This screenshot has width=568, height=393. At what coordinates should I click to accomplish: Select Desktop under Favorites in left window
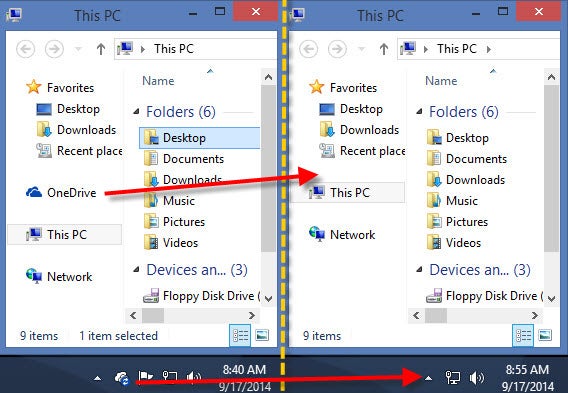coord(68,109)
